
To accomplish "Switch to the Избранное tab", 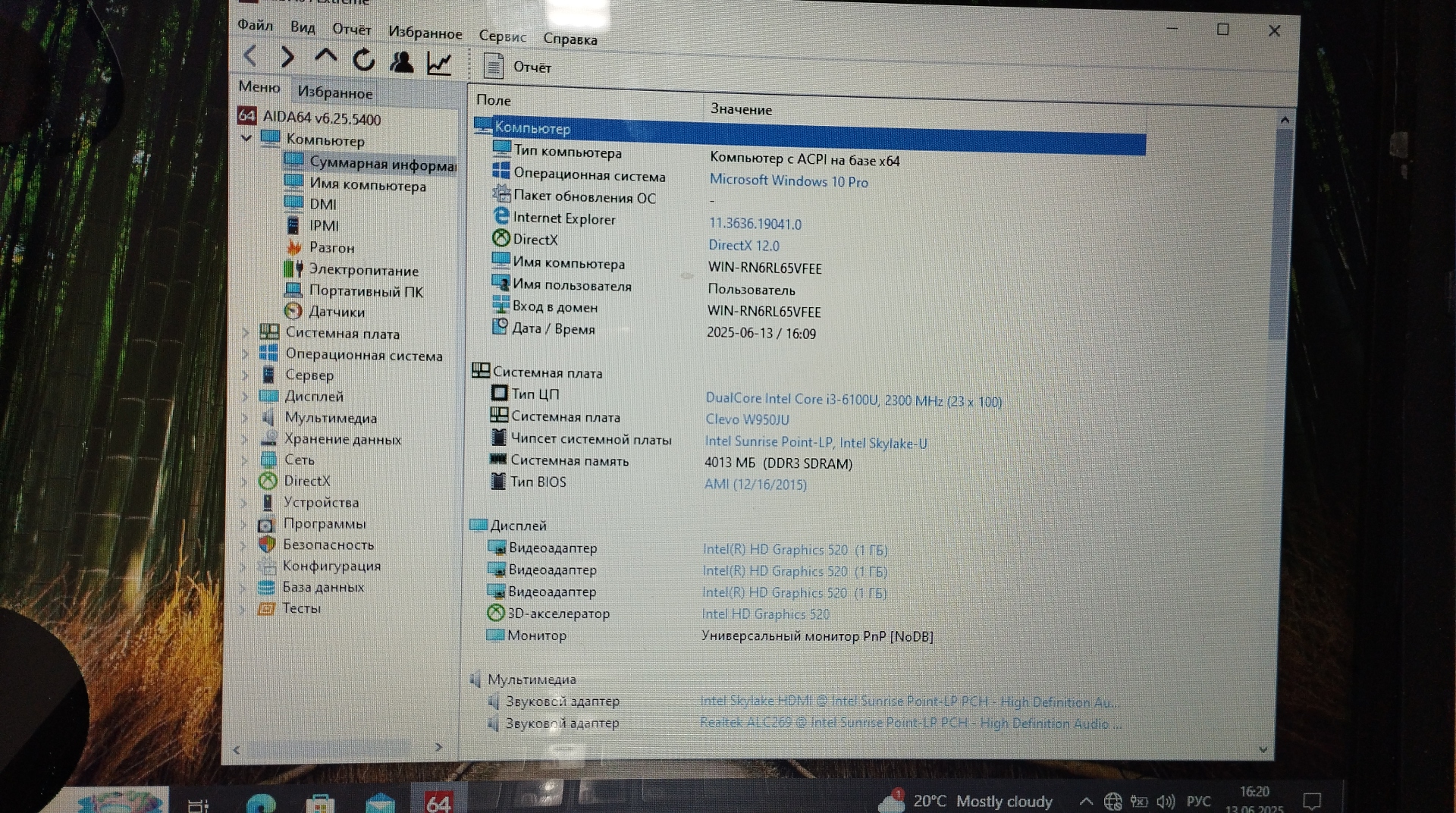I will click(x=334, y=93).
